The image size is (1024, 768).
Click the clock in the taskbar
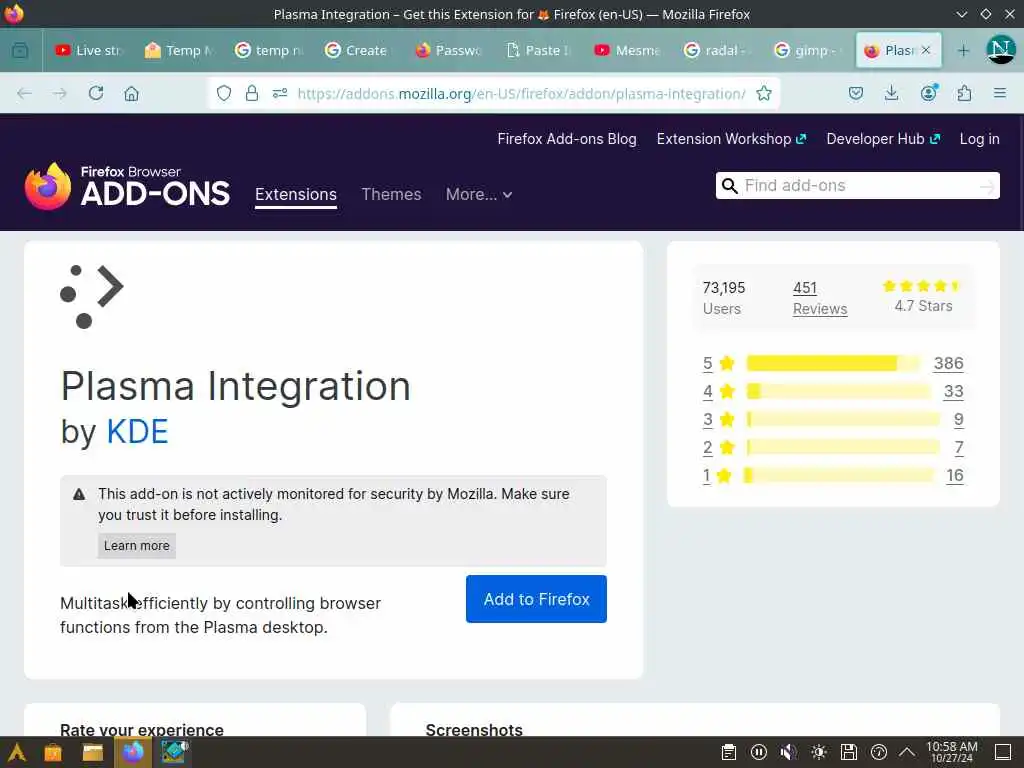952,752
